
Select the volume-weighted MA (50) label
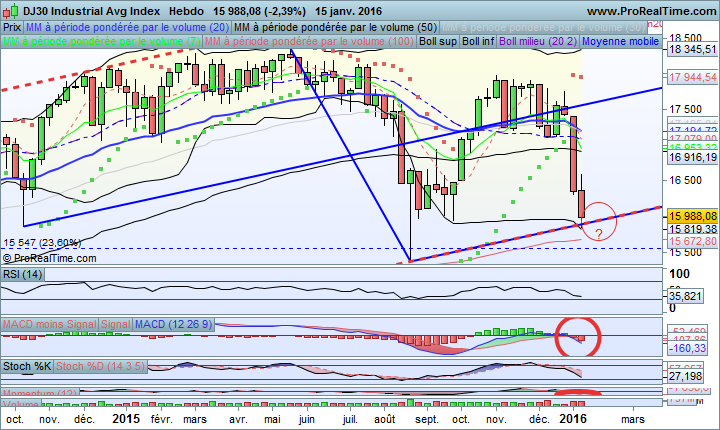335,28
